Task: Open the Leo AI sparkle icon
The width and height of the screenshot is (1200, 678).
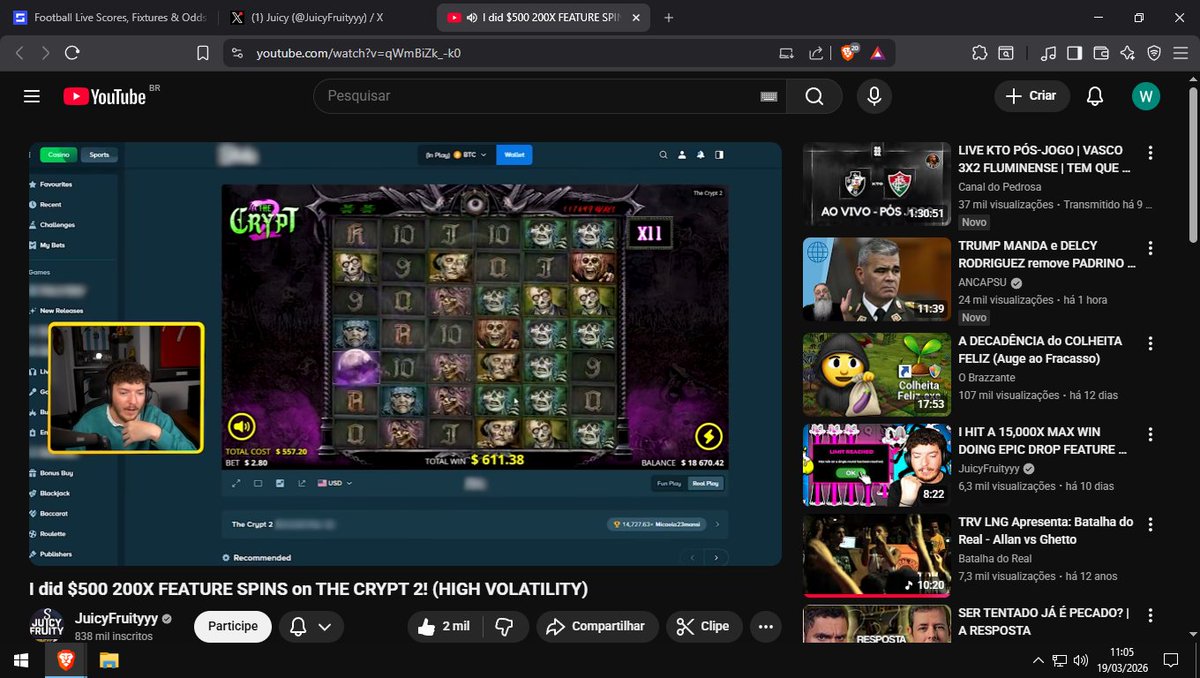Action: [1127, 53]
